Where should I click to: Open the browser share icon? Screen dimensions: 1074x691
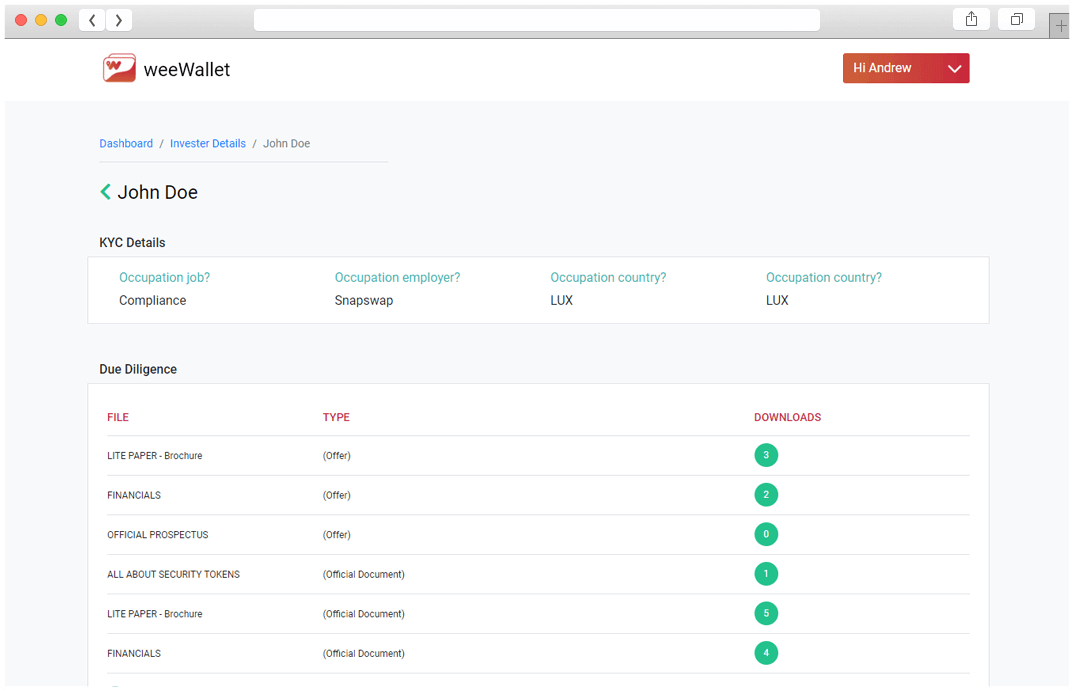point(971,20)
